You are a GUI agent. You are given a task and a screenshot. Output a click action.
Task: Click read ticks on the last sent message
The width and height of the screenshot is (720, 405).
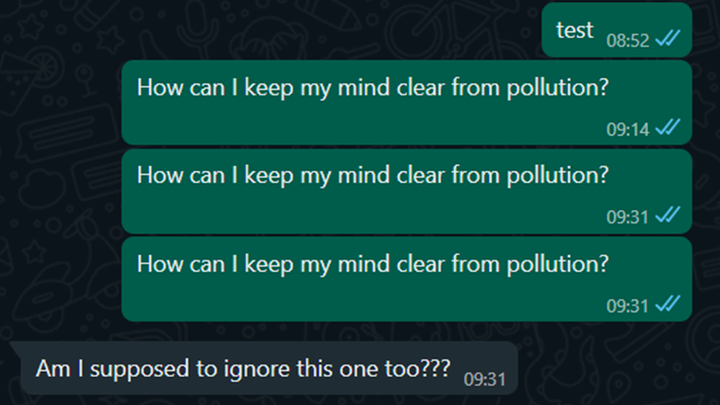coord(668,302)
